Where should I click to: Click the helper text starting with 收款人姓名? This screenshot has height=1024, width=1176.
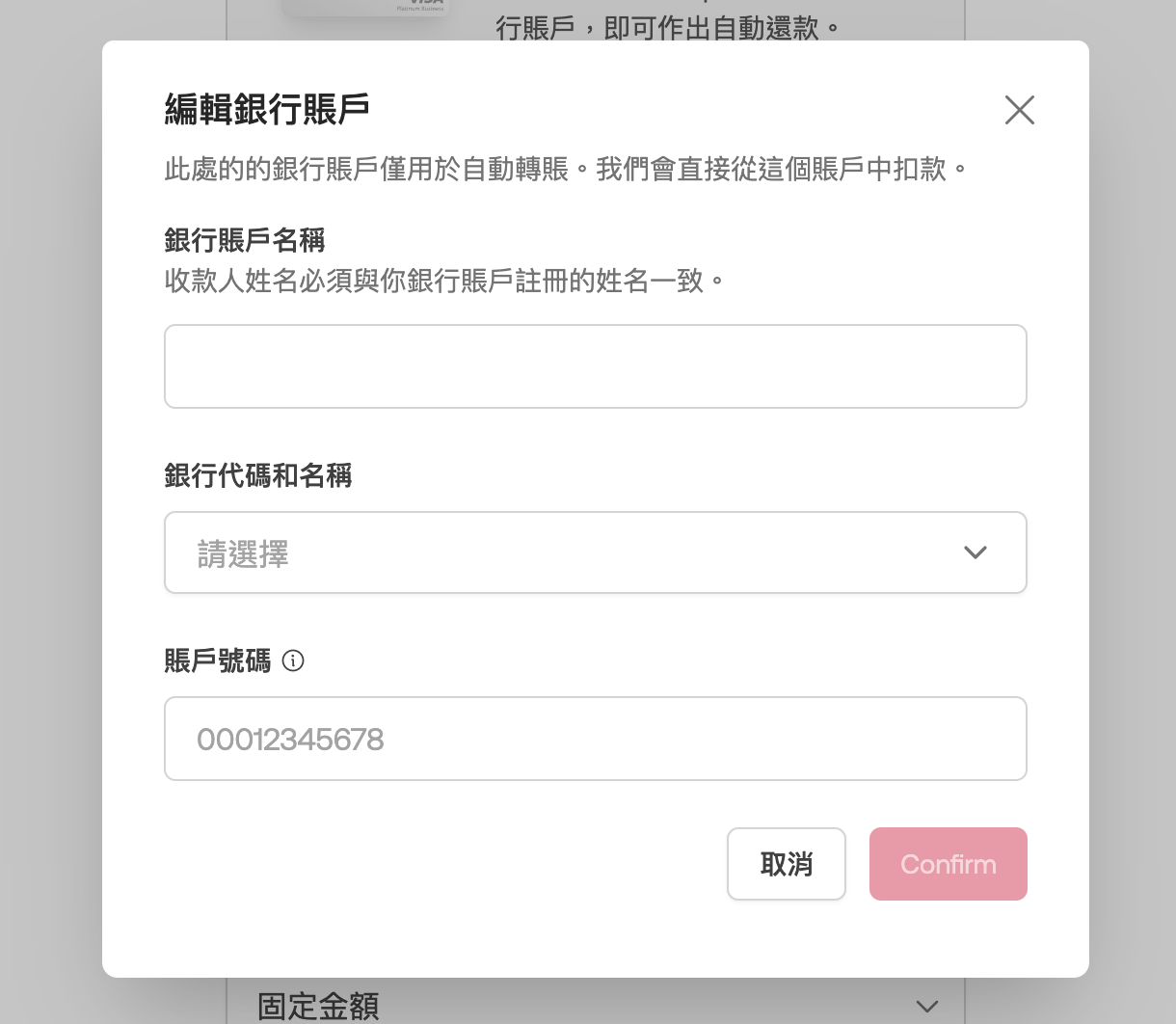[x=444, y=282]
